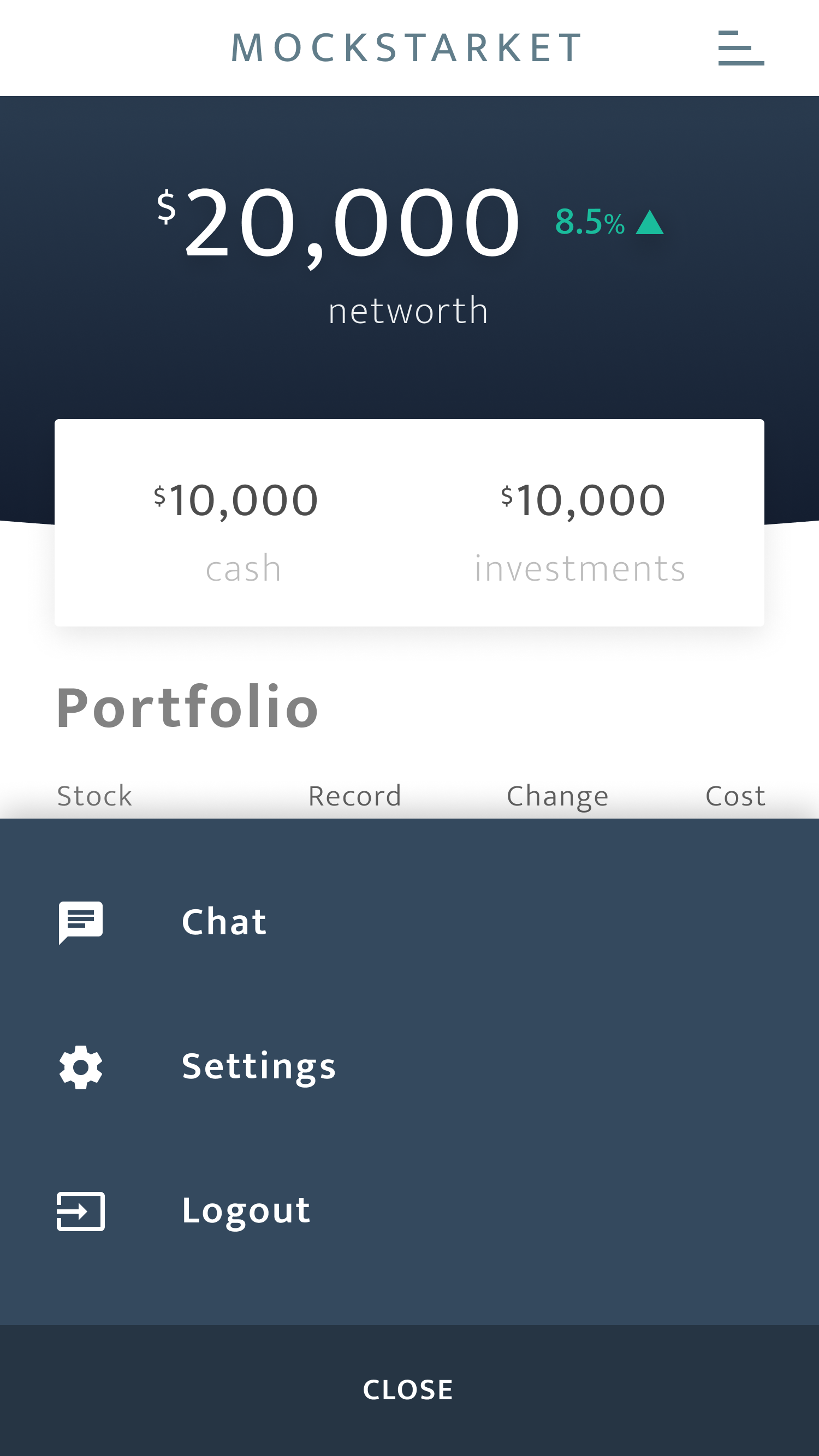Click the $10,000 investments amount
Image resolution: width=819 pixels, height=1456 pixels.
(583, 501)
